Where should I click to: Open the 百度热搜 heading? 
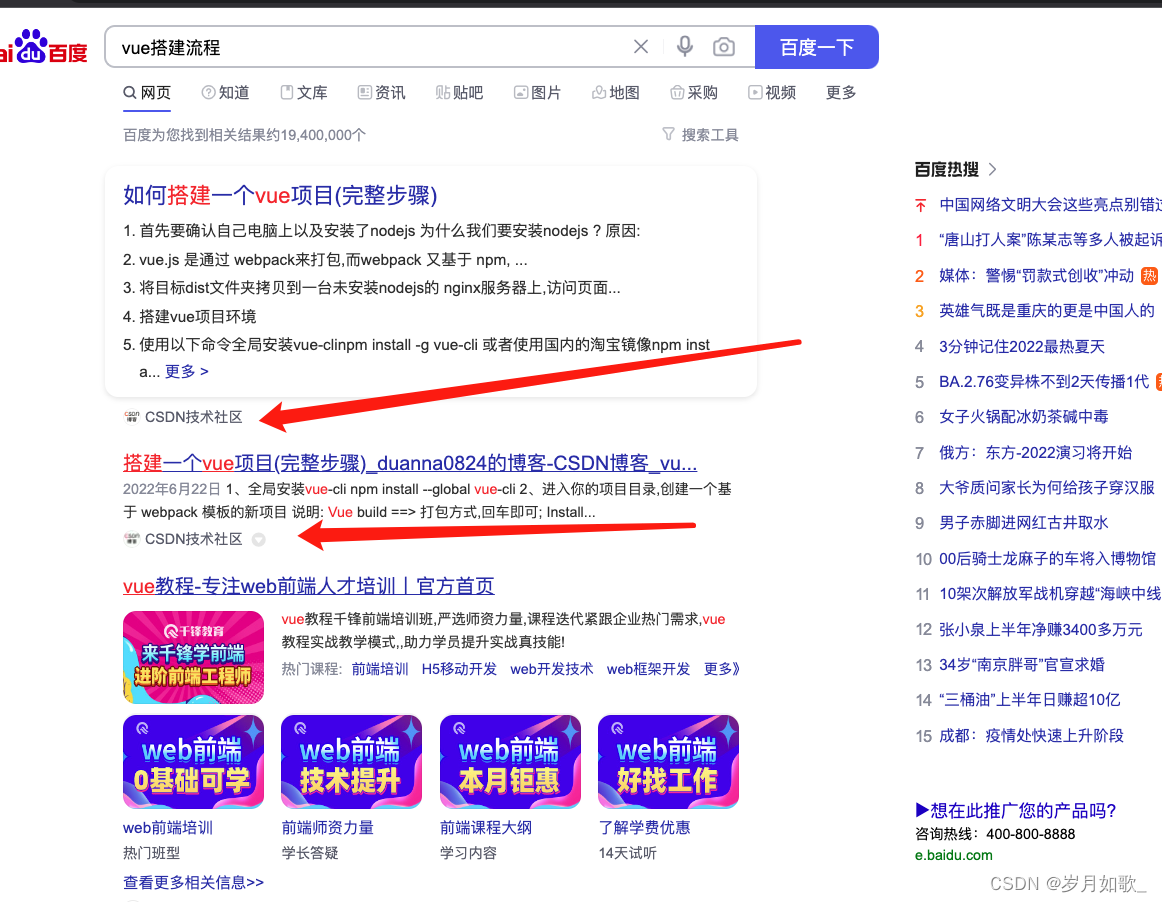coord(946,170)
